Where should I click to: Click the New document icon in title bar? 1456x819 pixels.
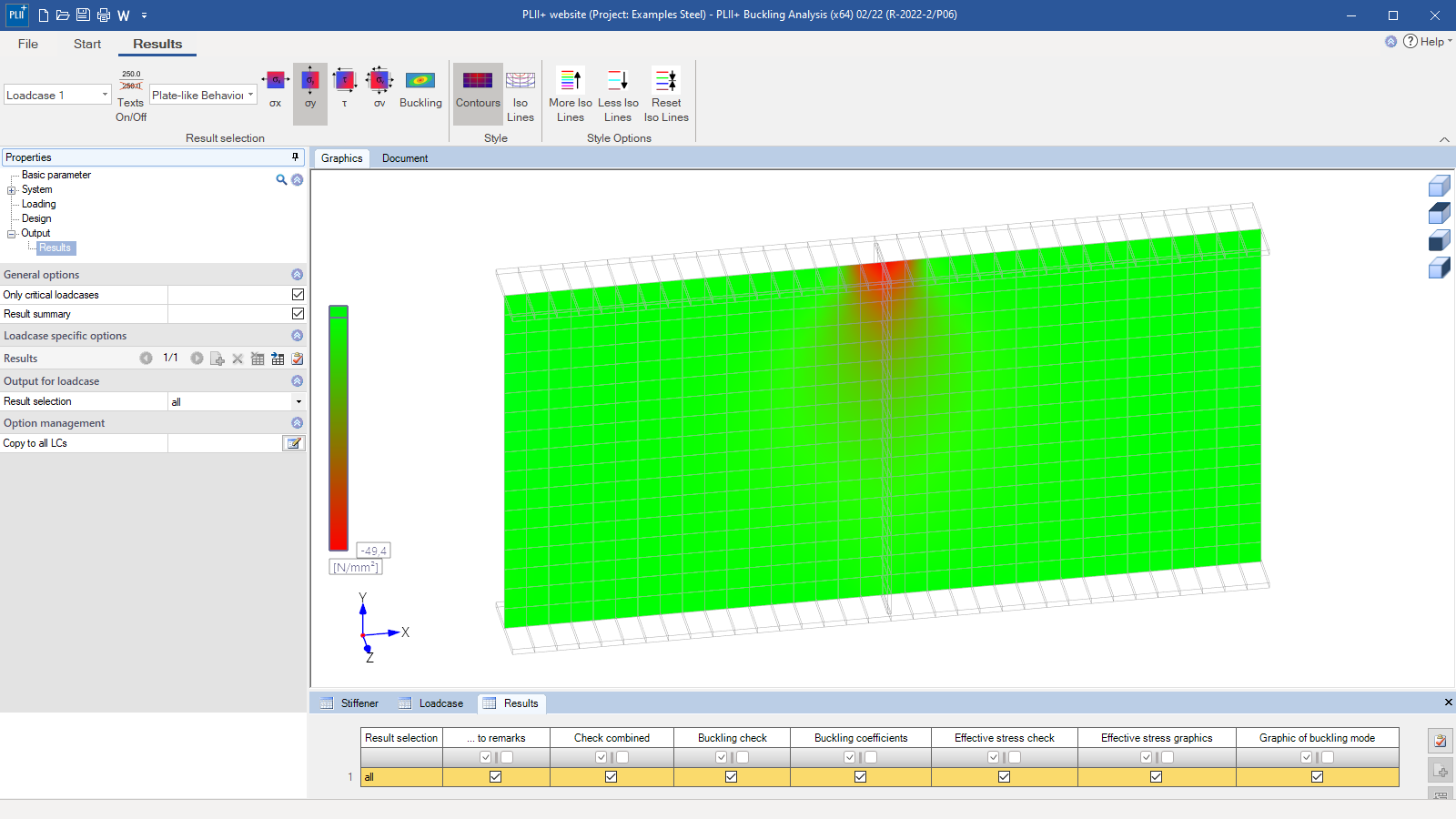[43, 15]
